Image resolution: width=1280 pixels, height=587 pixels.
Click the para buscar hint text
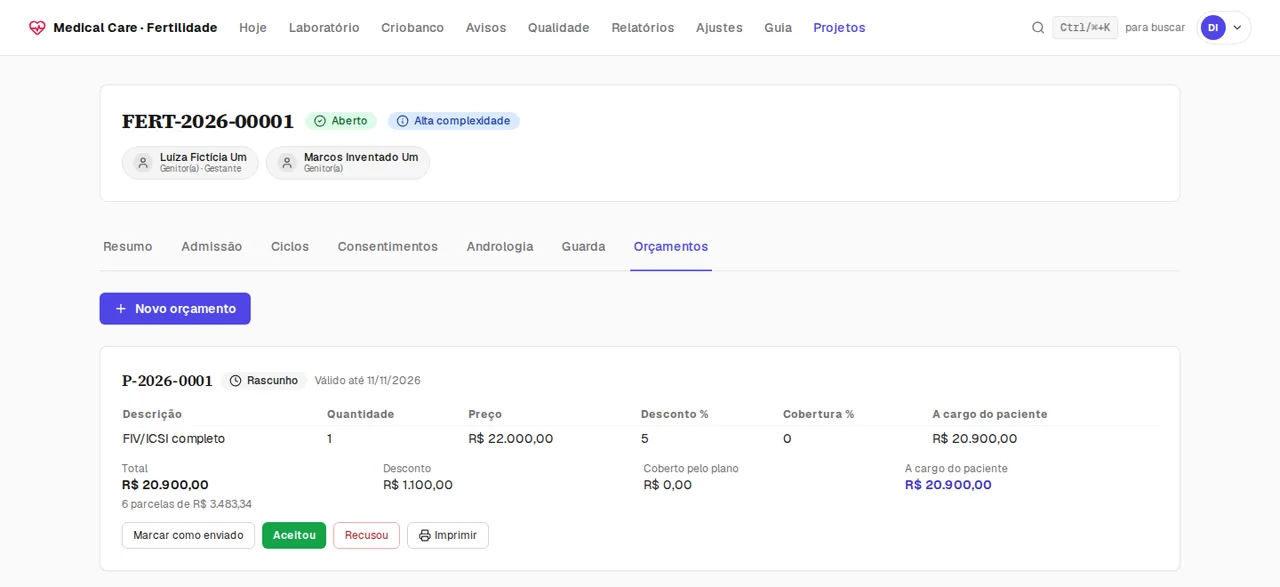pos(1155,28)
